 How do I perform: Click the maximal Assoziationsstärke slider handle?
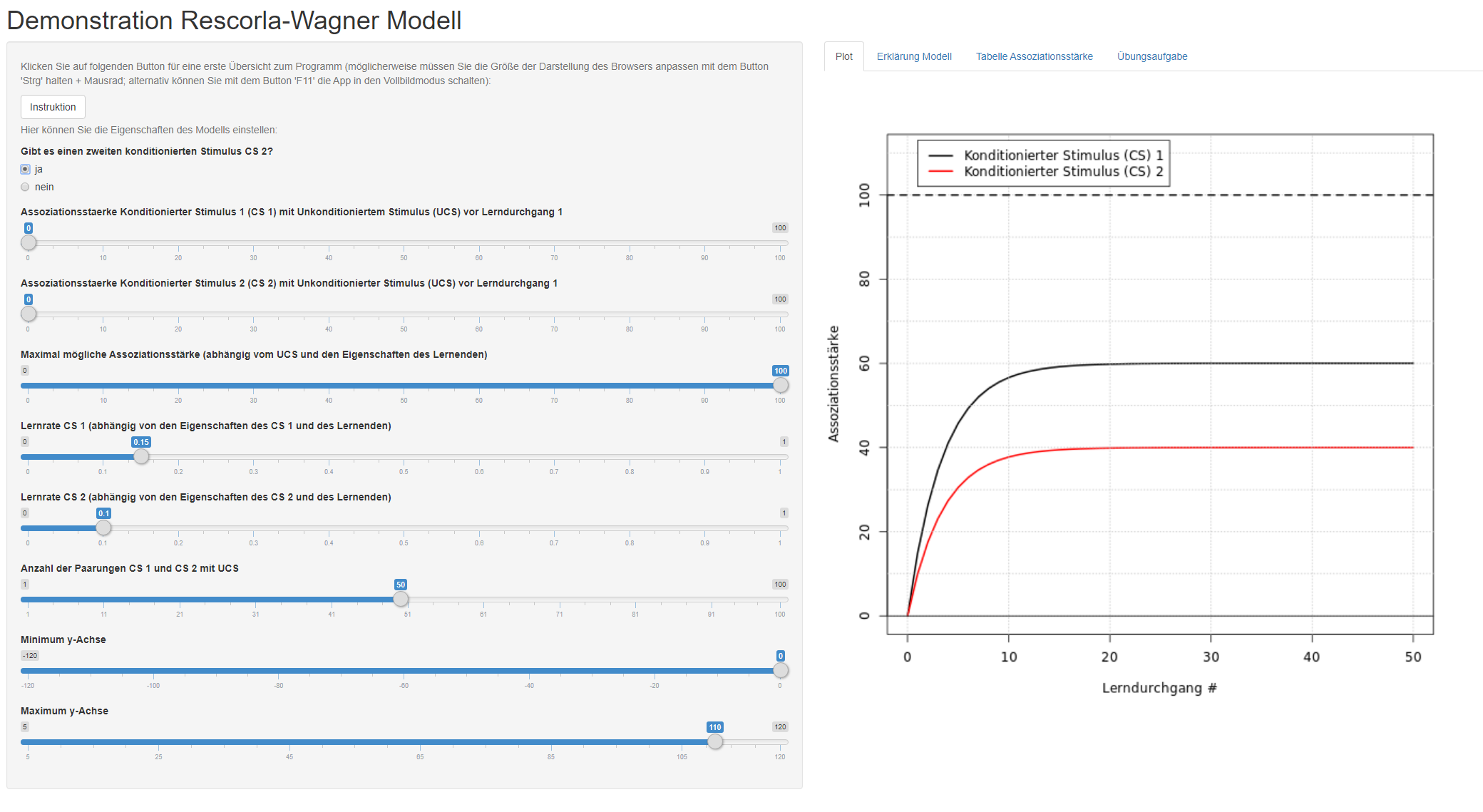[781, 385]
